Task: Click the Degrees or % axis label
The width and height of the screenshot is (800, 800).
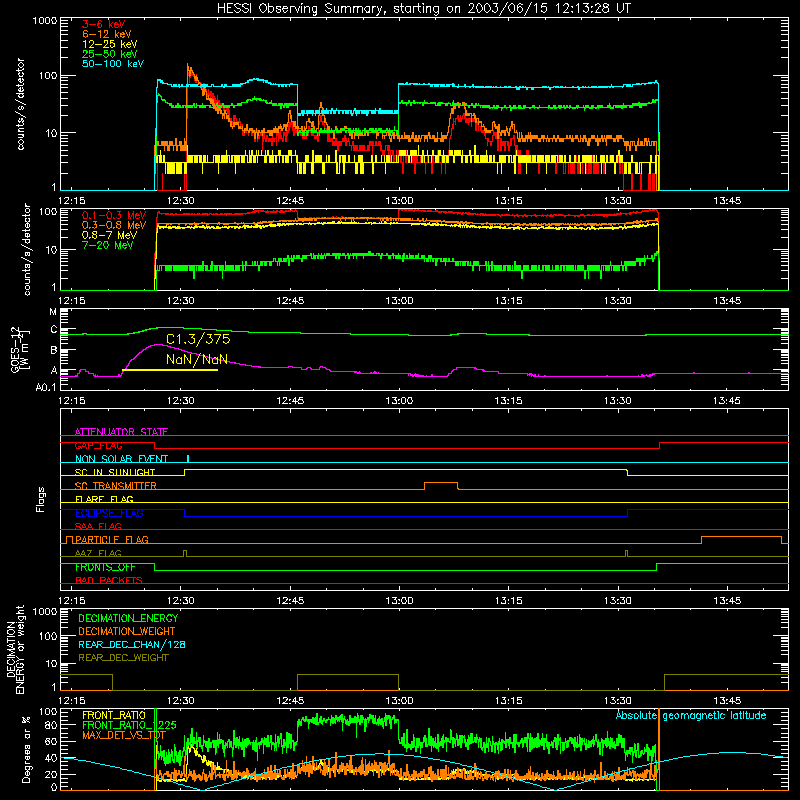Action: (26, 749)
